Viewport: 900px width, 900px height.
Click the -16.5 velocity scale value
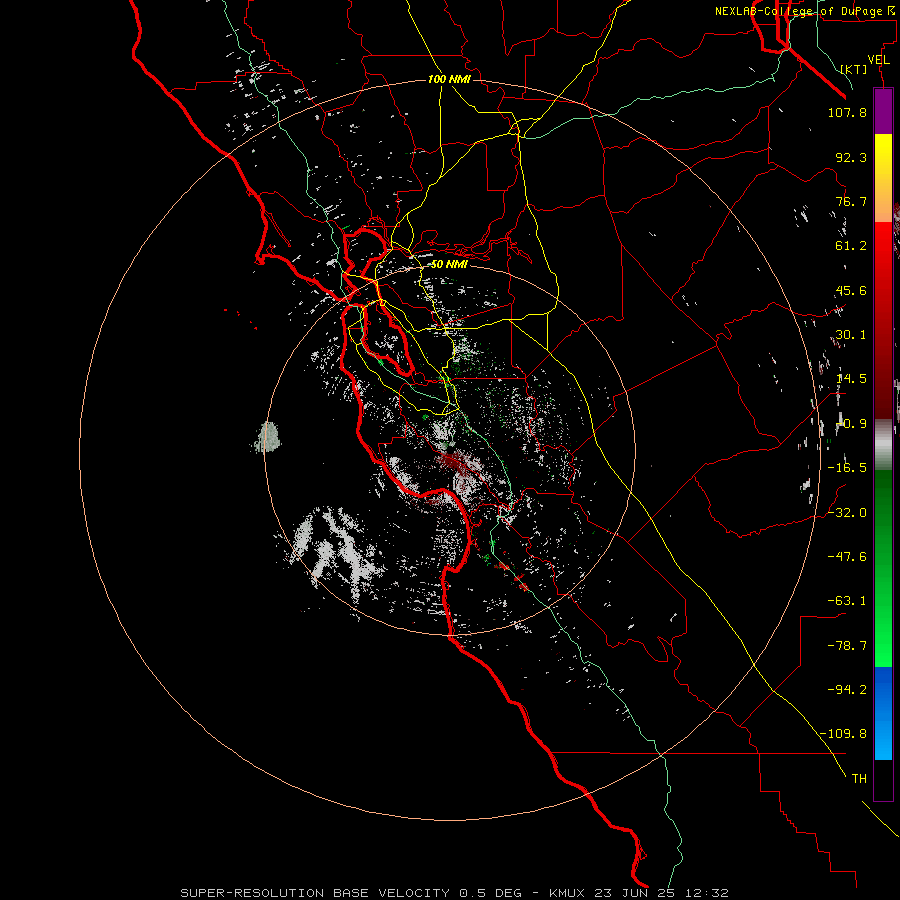coord(847,468)
